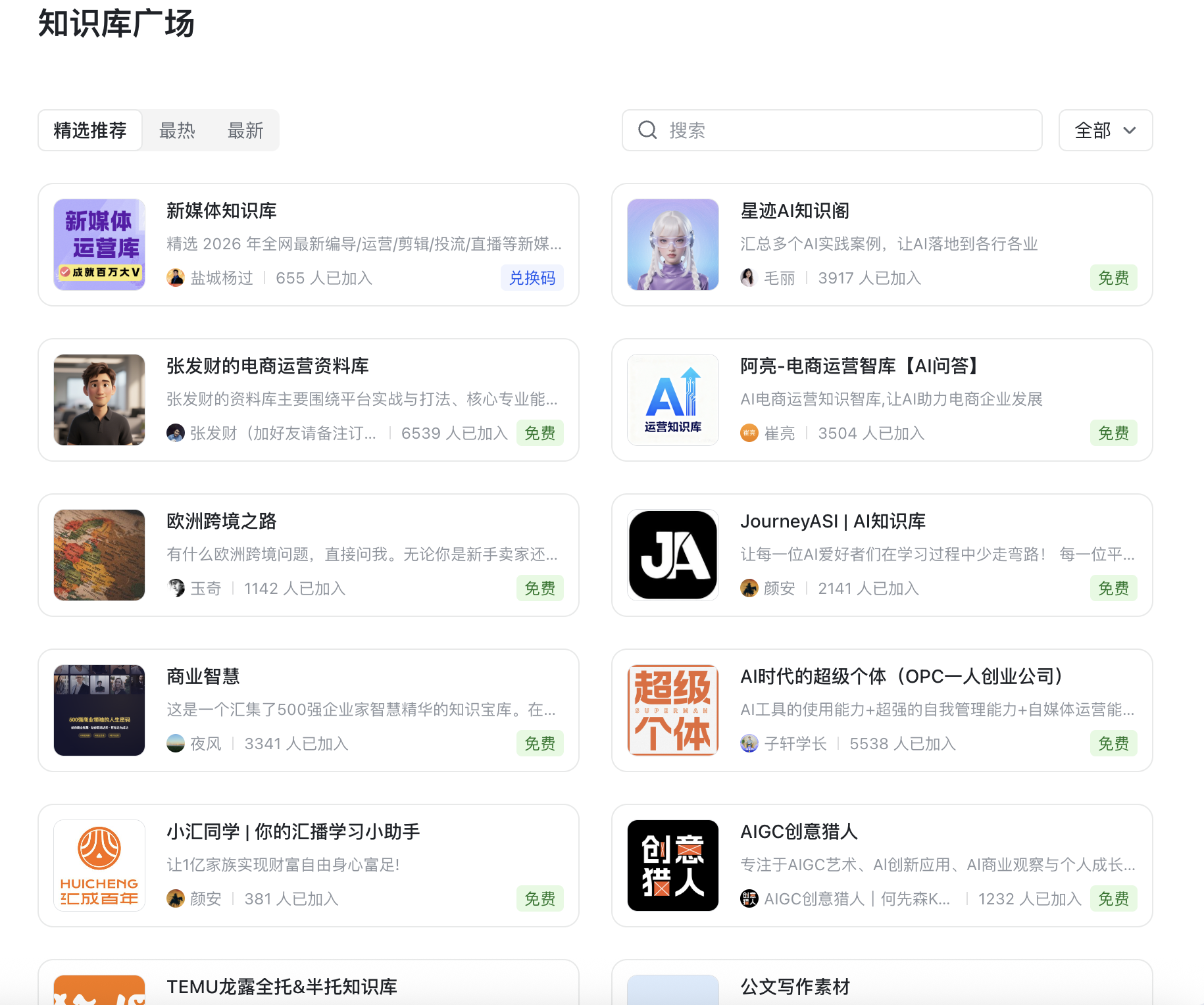
Task: Expand the 全部 category dropdown
Action: tap(1105, 130)
